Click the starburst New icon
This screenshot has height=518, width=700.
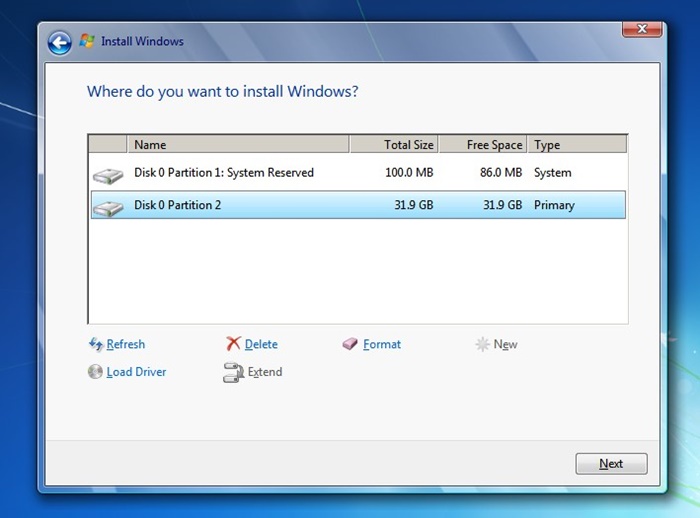482,344
